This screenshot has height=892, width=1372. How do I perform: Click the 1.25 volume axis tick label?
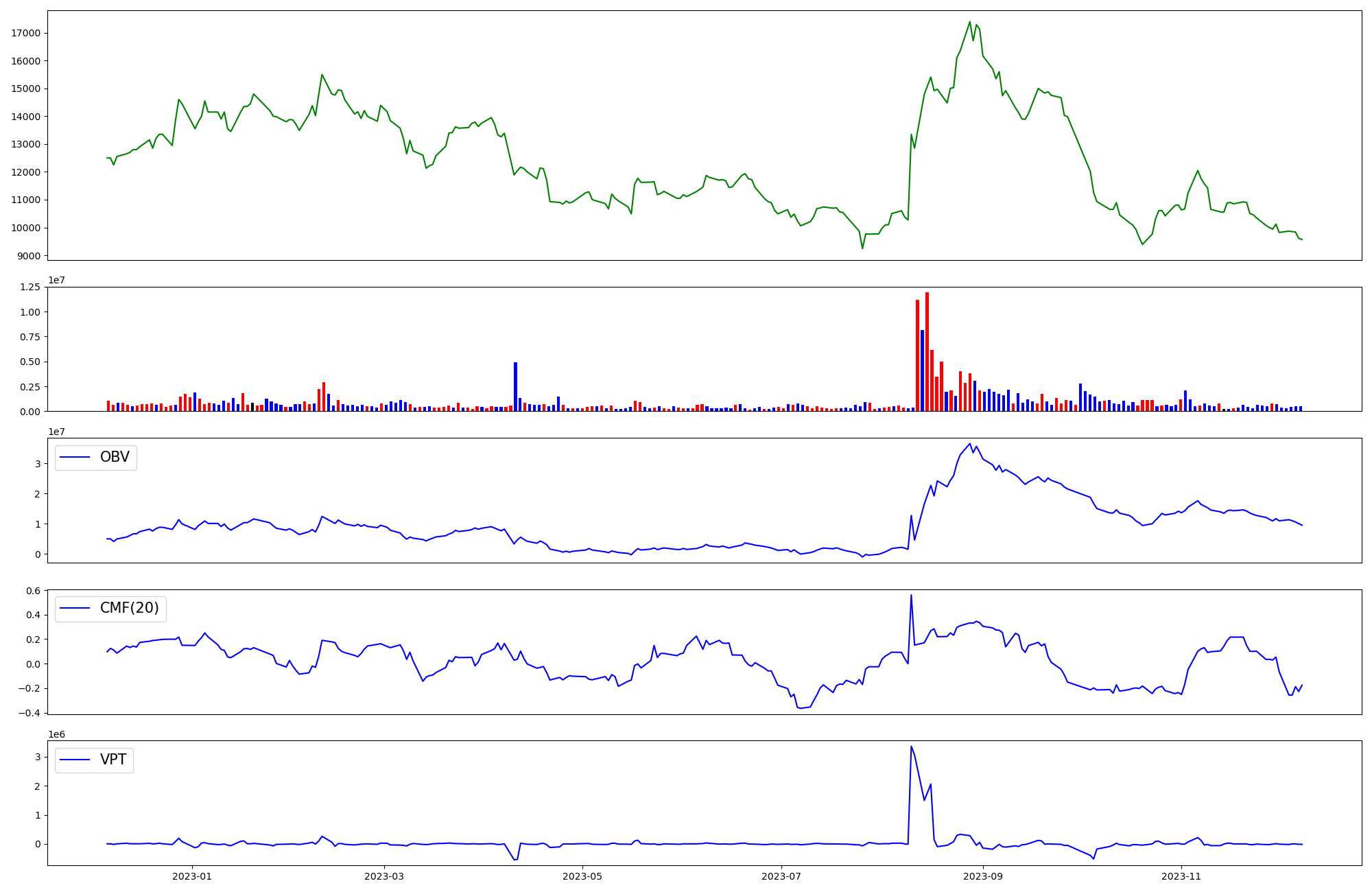coord(31,287)
